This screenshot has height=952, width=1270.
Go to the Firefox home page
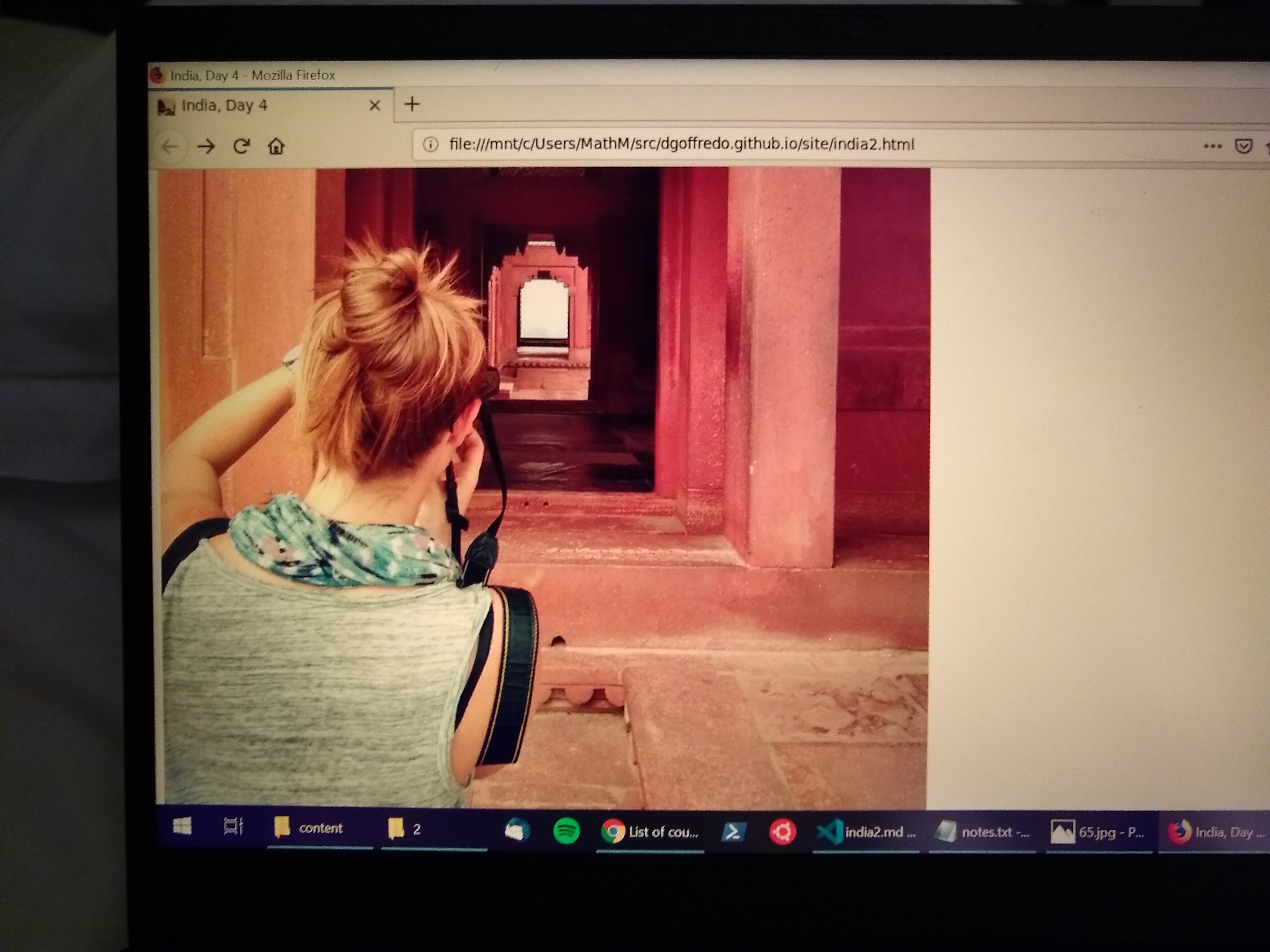276,146
